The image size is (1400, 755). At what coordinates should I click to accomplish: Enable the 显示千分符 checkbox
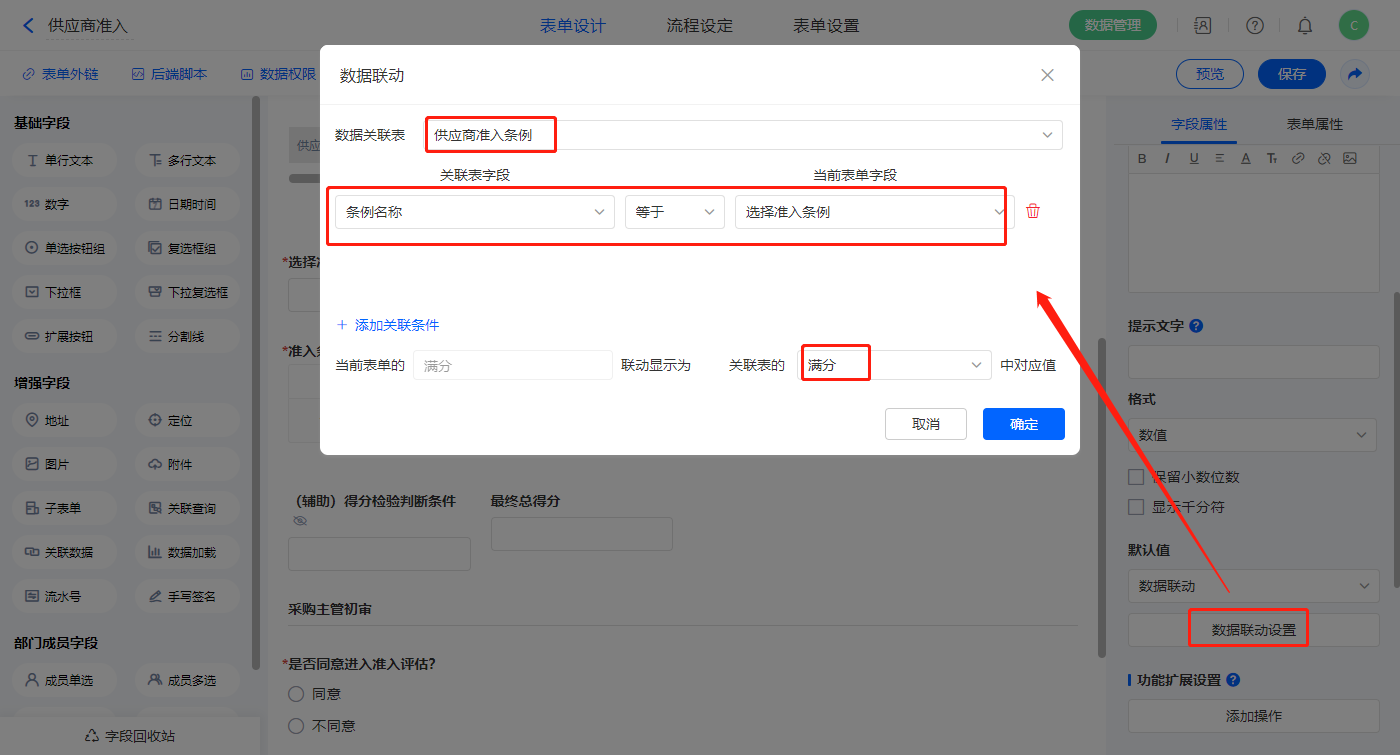(1136, 507)
